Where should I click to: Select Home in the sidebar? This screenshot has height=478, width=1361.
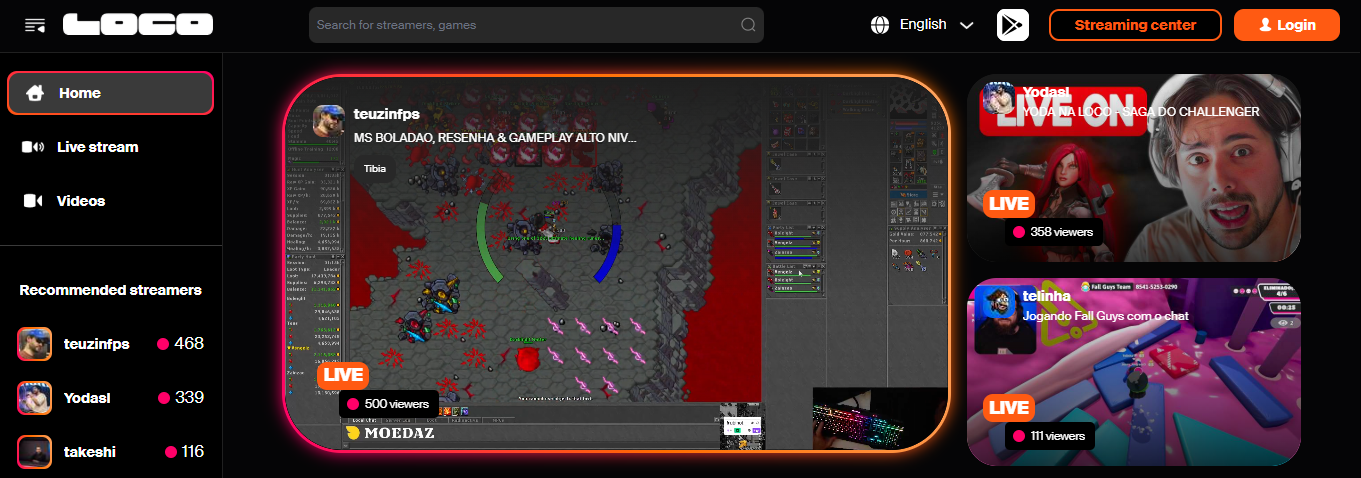pyautogui.click(x=110, y=93)
